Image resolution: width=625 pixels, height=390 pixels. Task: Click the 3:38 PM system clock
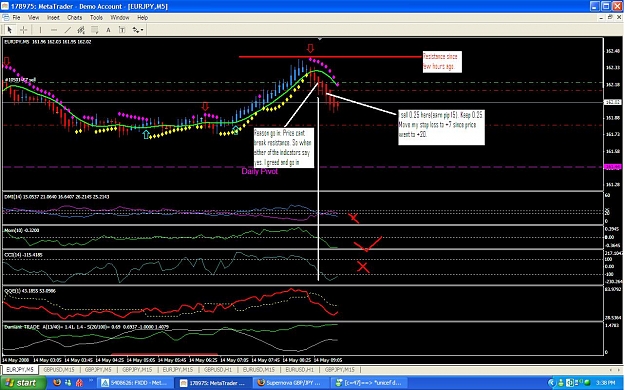(605, 383)
